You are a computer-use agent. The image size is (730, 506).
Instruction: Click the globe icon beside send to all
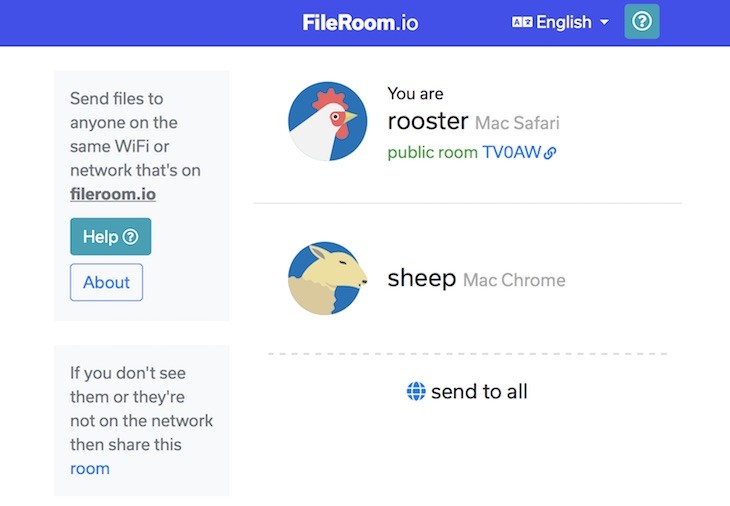(416, 391)
